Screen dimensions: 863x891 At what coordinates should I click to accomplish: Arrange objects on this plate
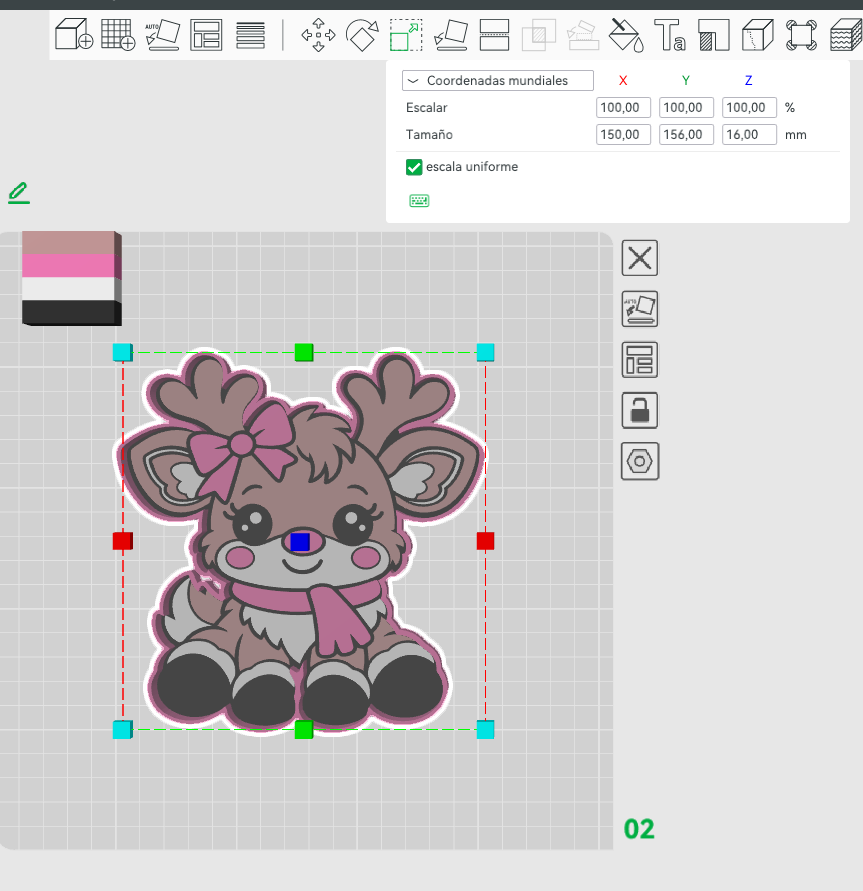[640, 360]
